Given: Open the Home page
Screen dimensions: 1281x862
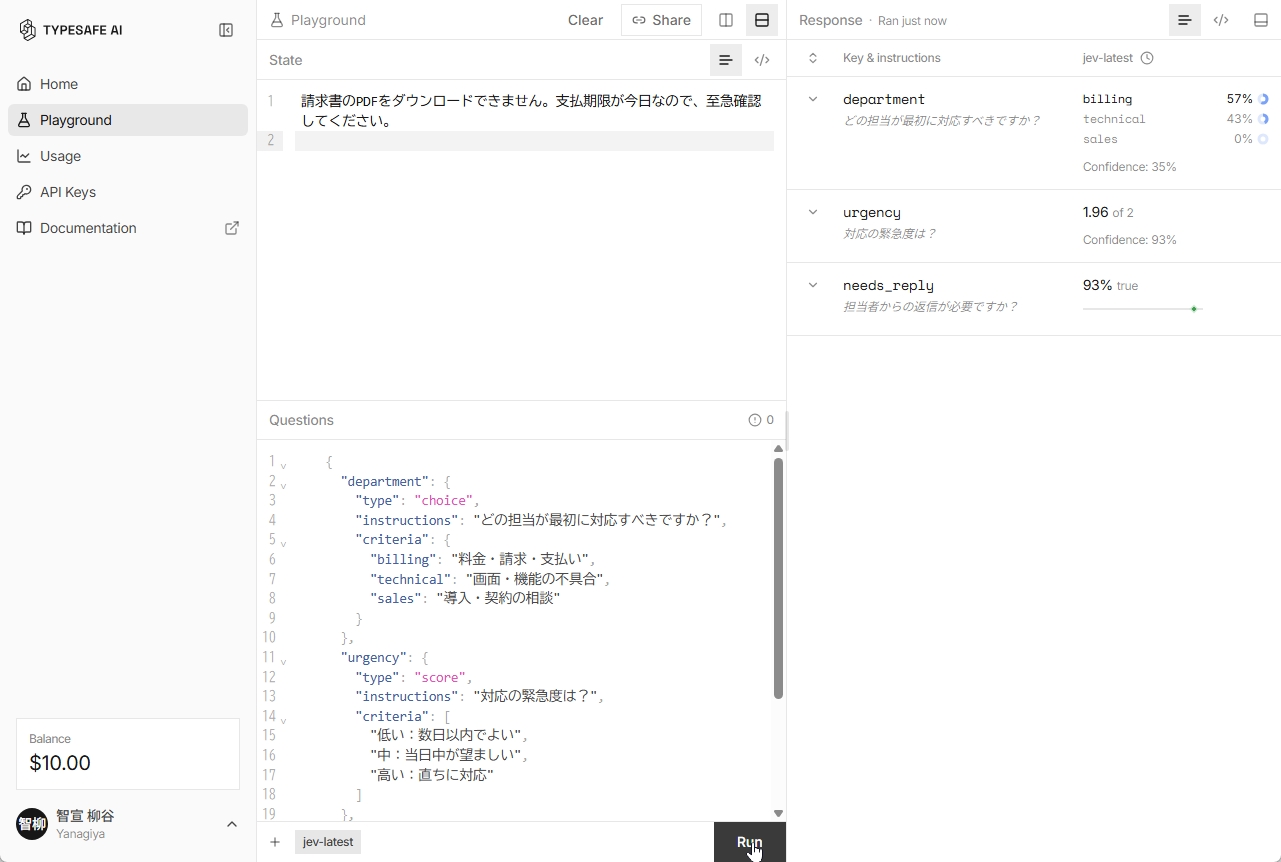Looking at the screenshot, I should click(128, 84).
